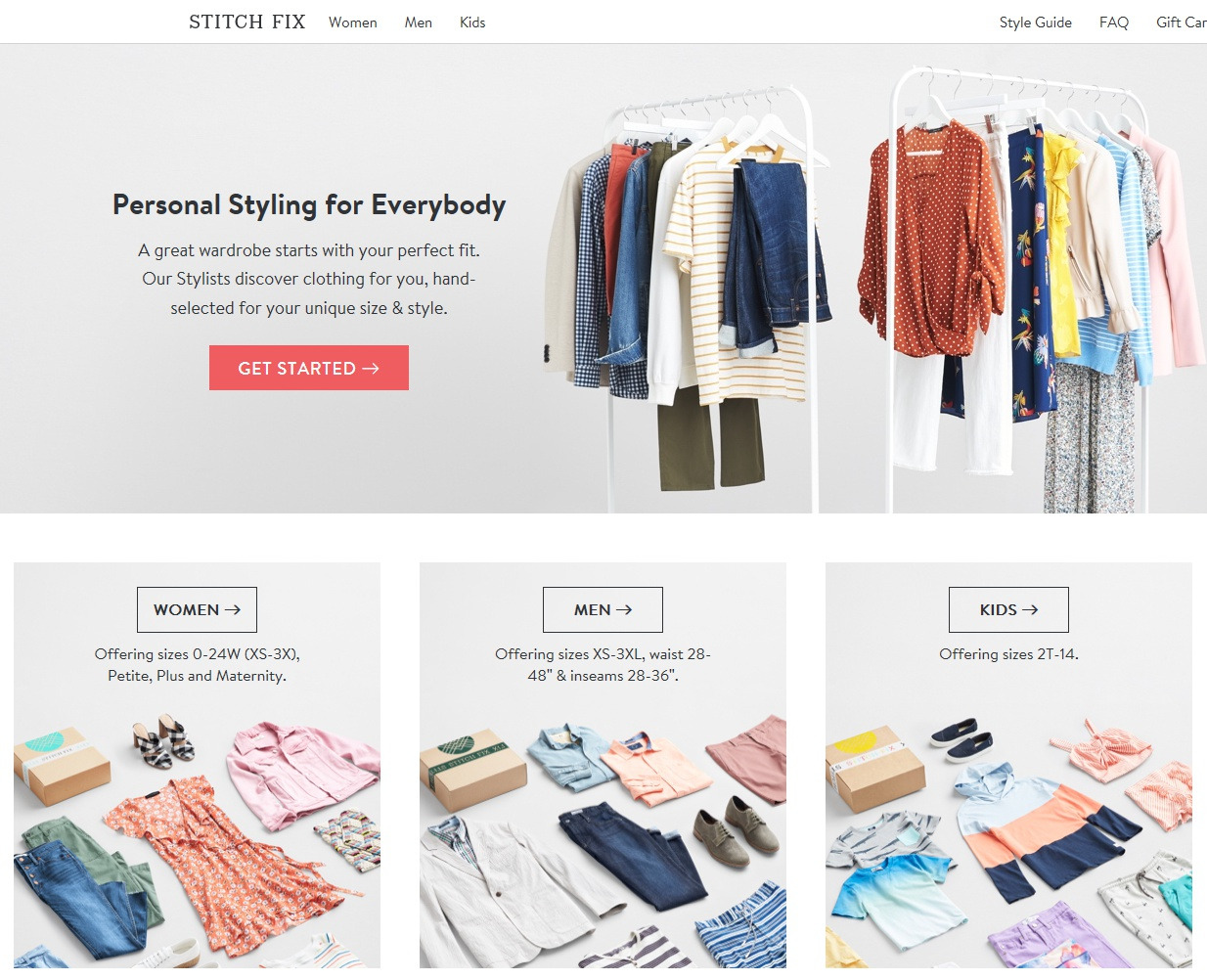Viewport: 1207px width, 980px height.
Task: Click the hero clothing racks image
Action: coord(873,289)
